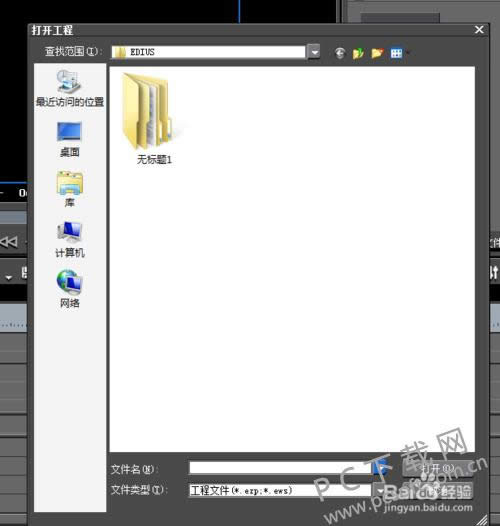
Task: Click the rewind playback button
Action: pos(9,242)
